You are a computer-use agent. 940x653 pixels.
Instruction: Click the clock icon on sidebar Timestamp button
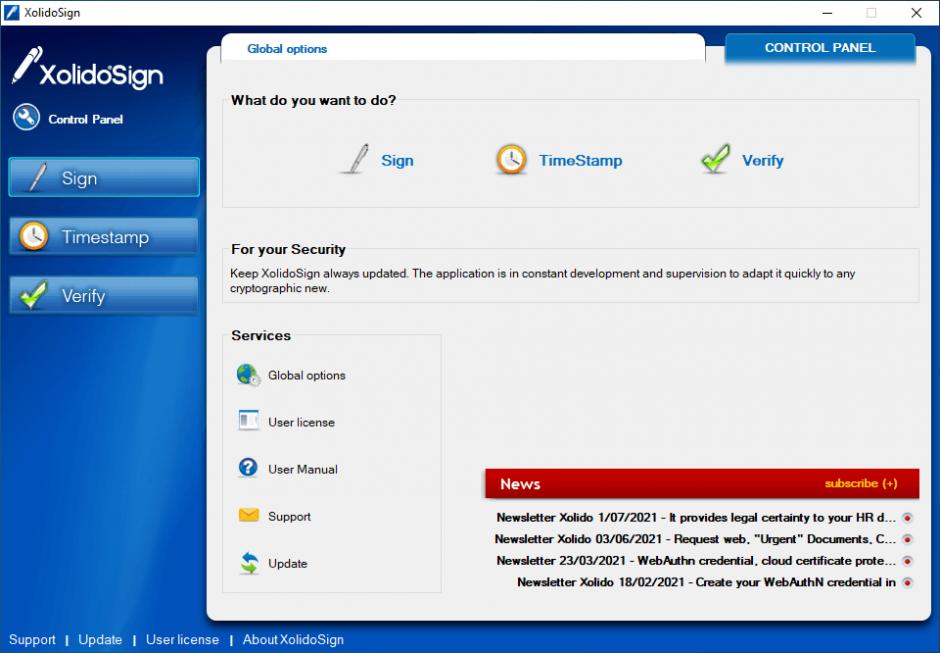tap(34, 236)
